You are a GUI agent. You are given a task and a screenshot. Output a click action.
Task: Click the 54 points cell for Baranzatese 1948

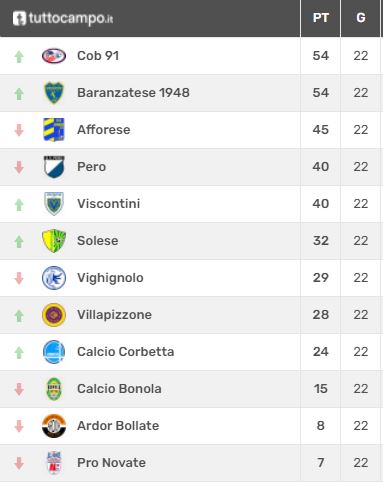pos(321,93)
